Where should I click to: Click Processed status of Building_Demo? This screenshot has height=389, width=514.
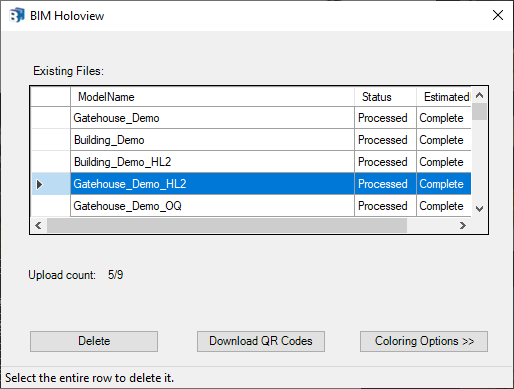click(x=385, y=140)
